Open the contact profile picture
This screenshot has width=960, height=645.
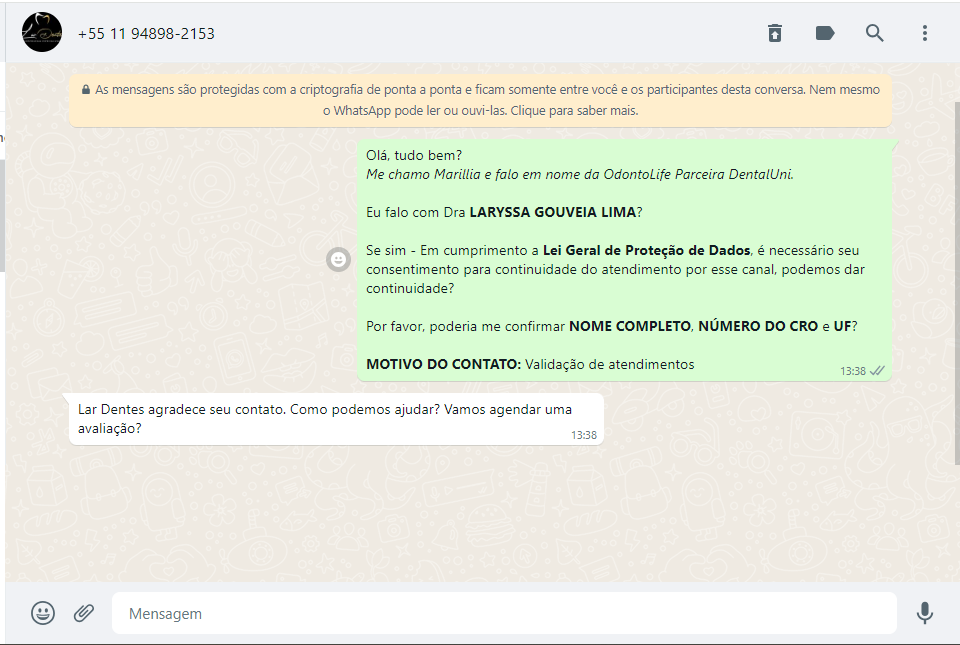[x=42, y=32]
